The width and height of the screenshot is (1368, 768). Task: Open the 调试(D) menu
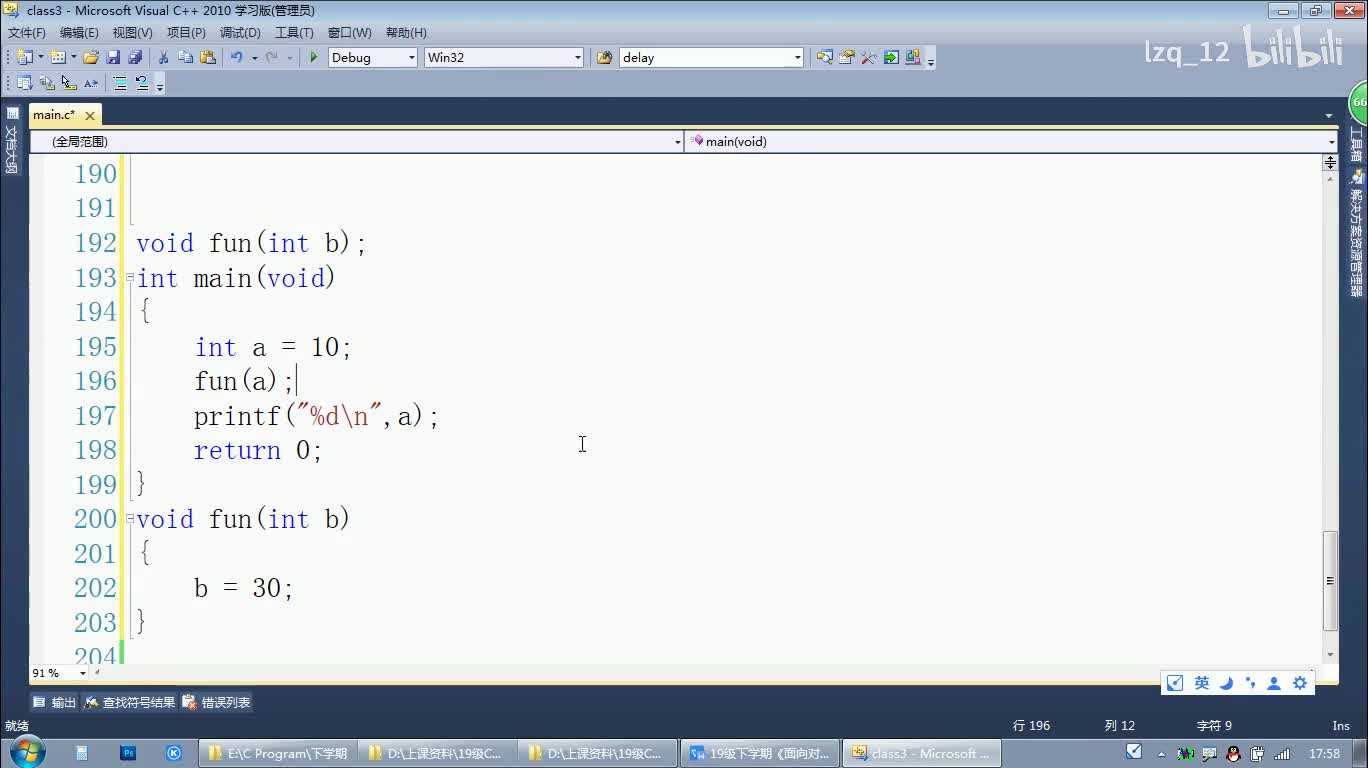coord(239,33)
